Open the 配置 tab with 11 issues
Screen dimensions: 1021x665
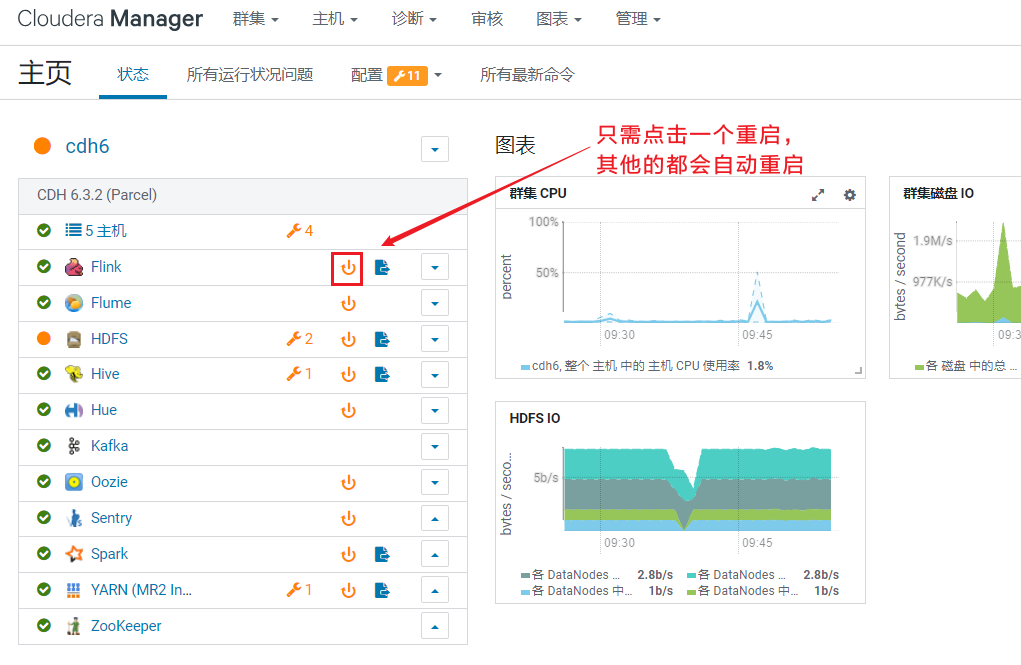(396, 76)
